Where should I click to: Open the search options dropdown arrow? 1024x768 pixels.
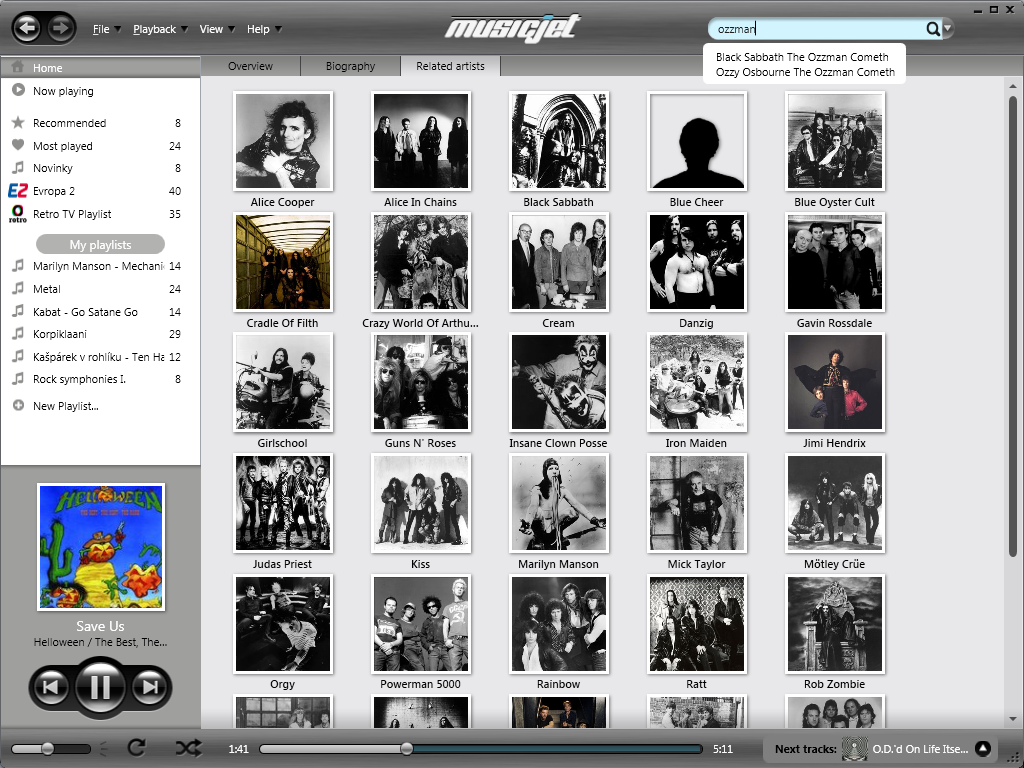tap(948, 29)
